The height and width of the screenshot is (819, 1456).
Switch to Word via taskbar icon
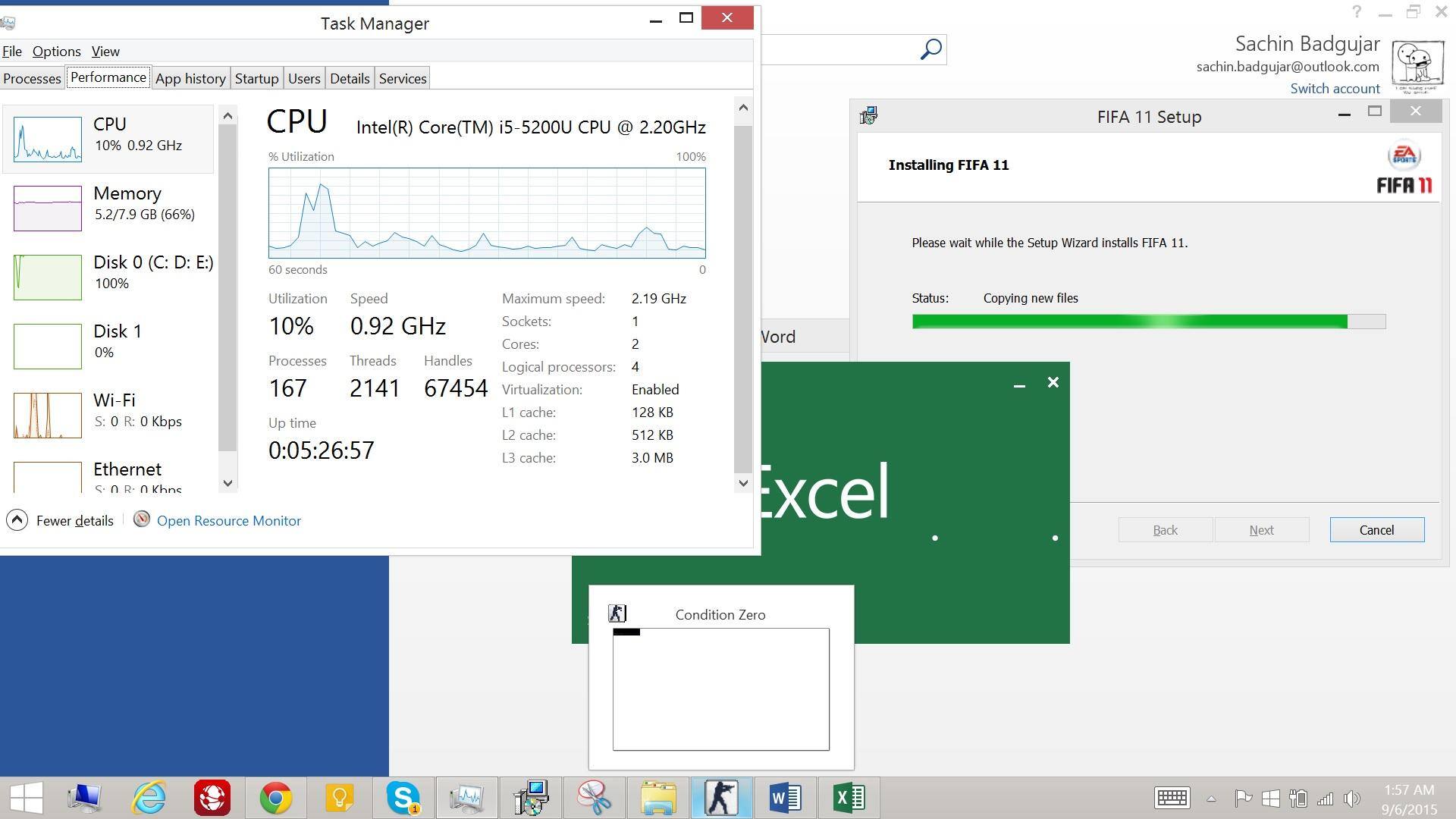coord(785,798)
